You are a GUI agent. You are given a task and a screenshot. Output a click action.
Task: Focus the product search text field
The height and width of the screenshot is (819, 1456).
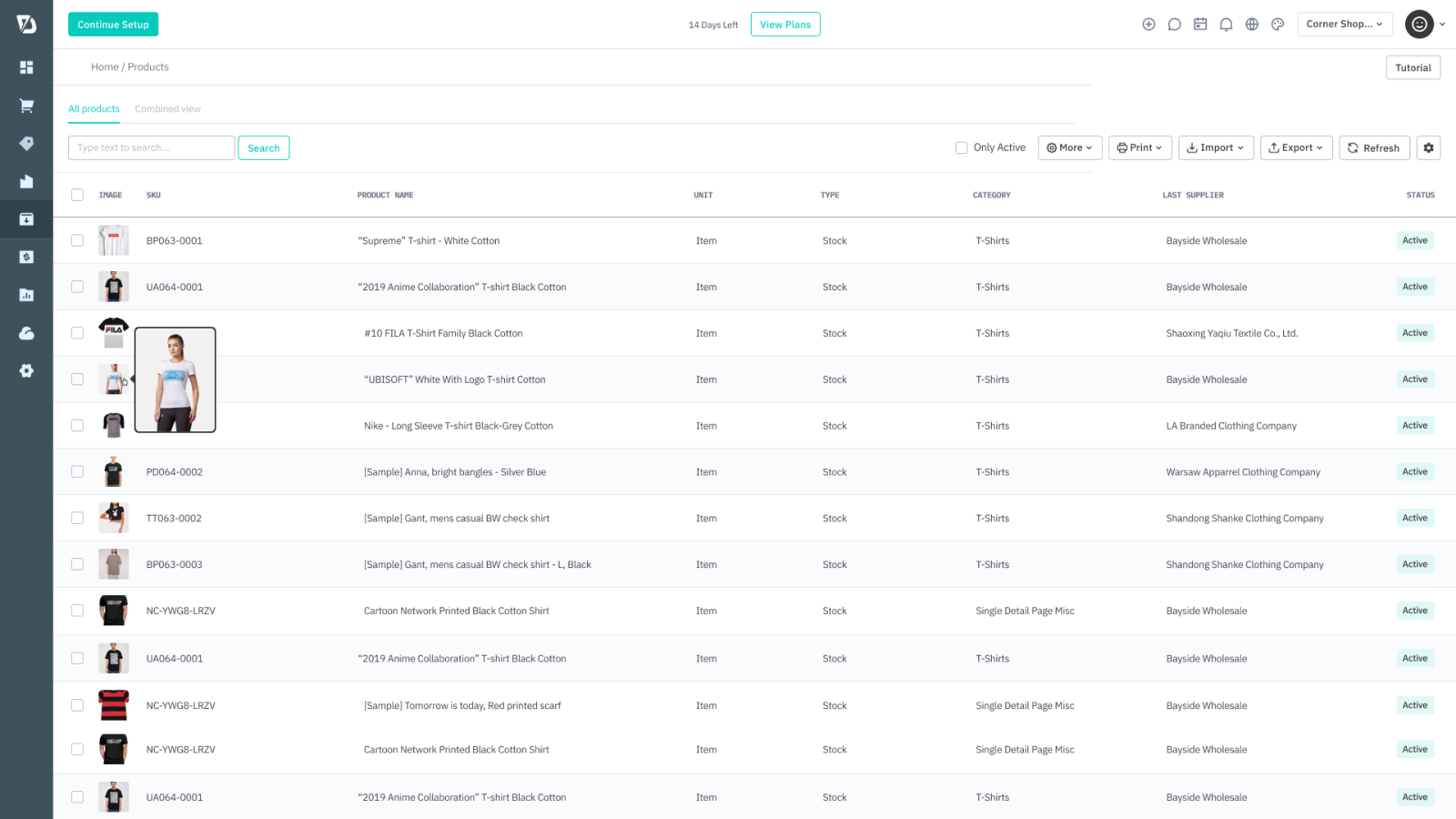point(151,147)
